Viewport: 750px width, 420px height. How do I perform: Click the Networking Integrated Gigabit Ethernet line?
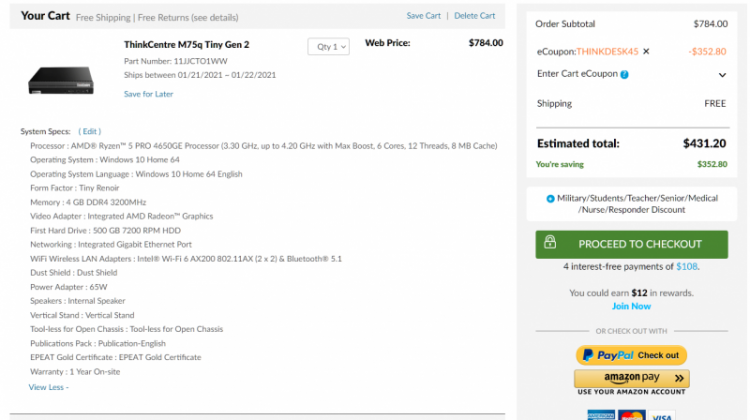coord(111,244)
